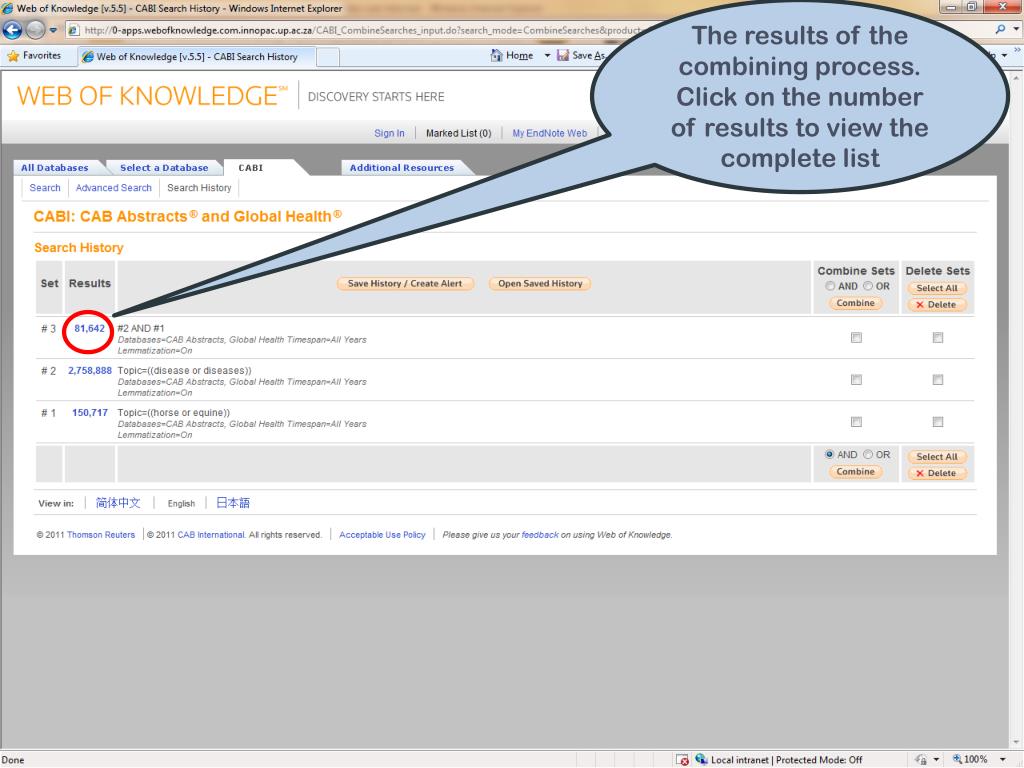Go to Advanced Search sub-tab

(x=114, y=188)
